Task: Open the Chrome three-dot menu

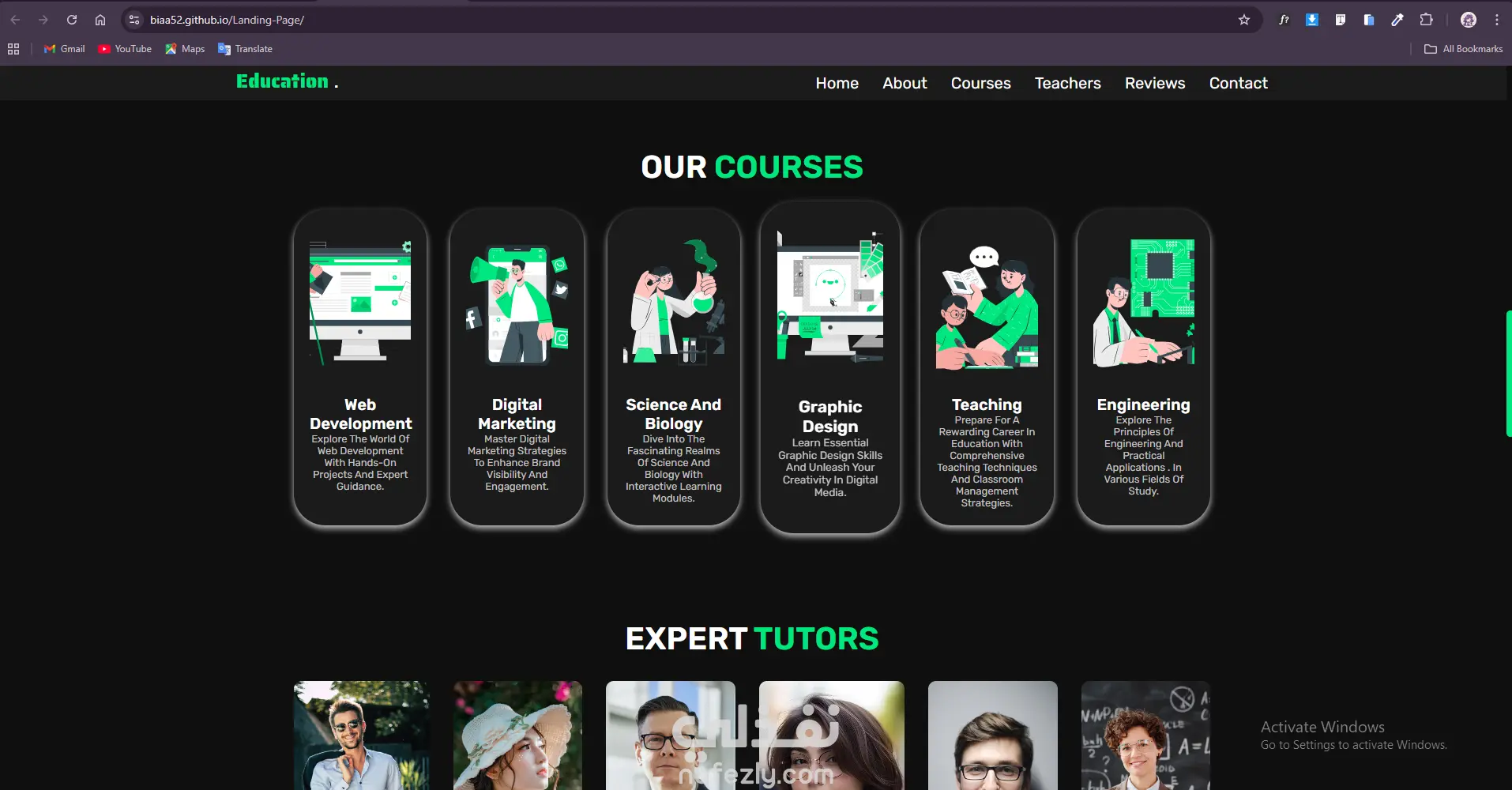Action: [1497, 20]
